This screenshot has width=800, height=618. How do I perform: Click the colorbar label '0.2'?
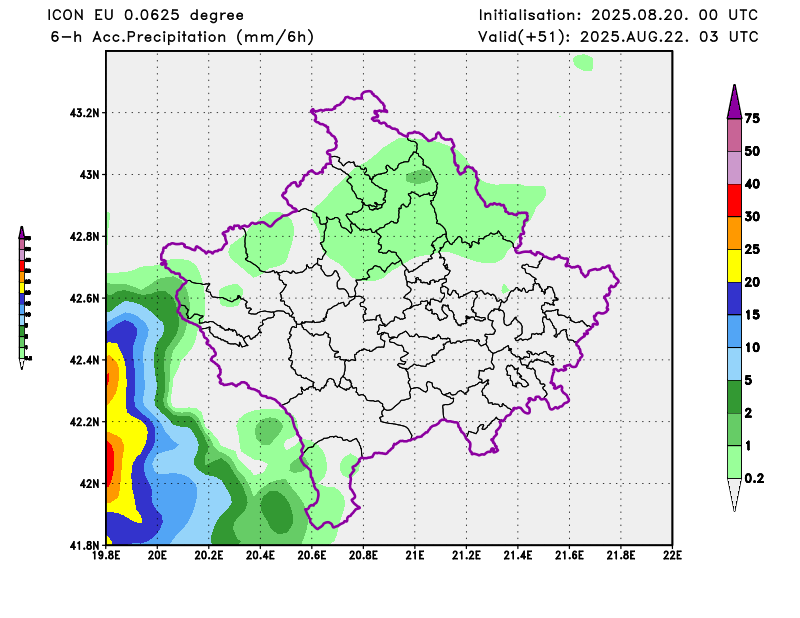[755, 478]
